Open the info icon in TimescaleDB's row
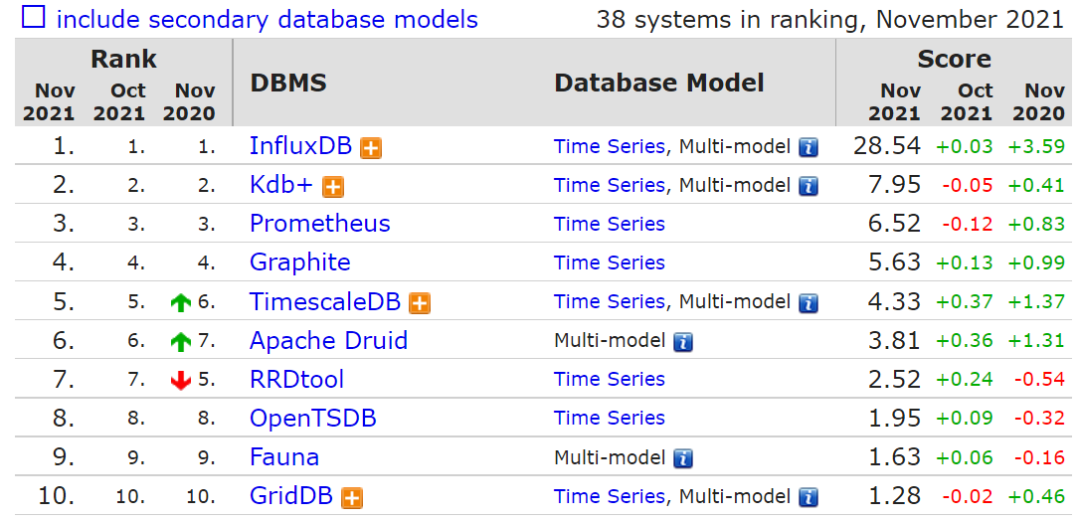 tap(808, 303)
